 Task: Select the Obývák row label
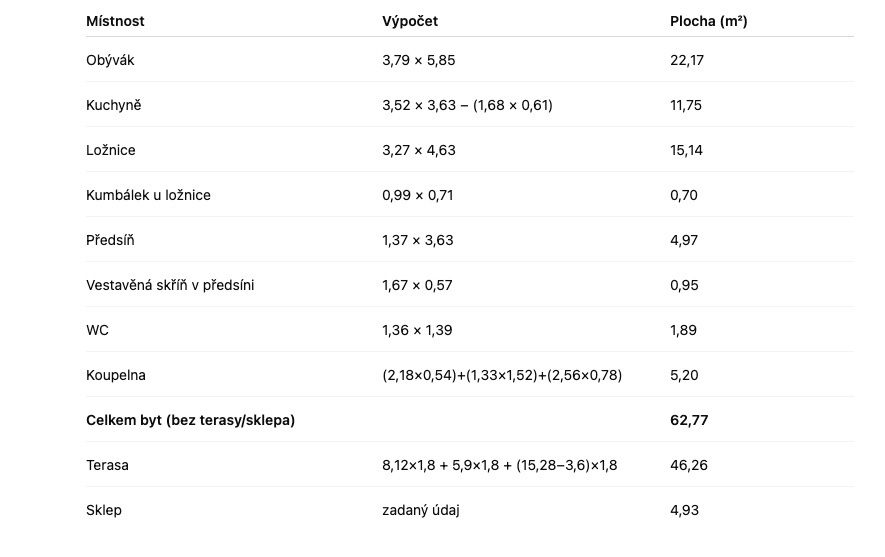click(110, 60)
